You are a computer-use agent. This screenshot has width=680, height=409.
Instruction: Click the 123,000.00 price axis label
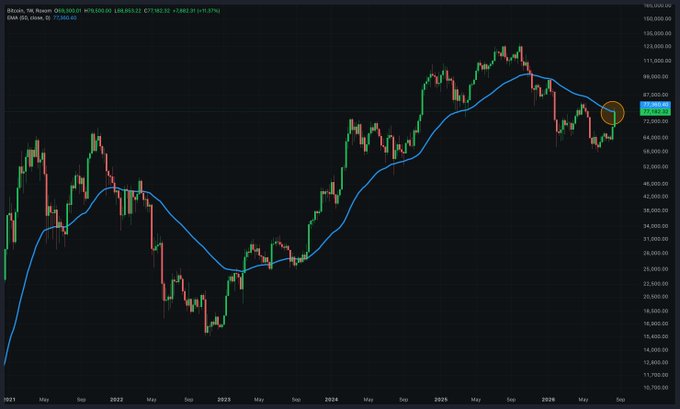click(x=657, y=46)
